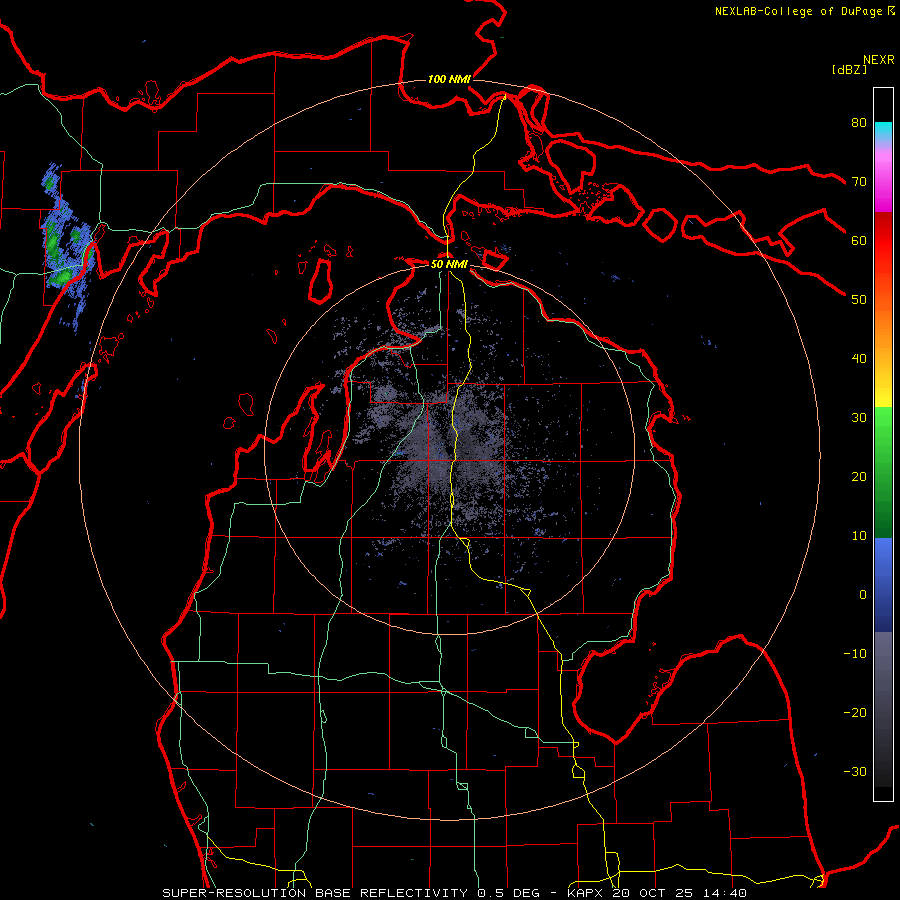
Task: Click the 50 value on the dBZ scale
Action: (859, 300)
